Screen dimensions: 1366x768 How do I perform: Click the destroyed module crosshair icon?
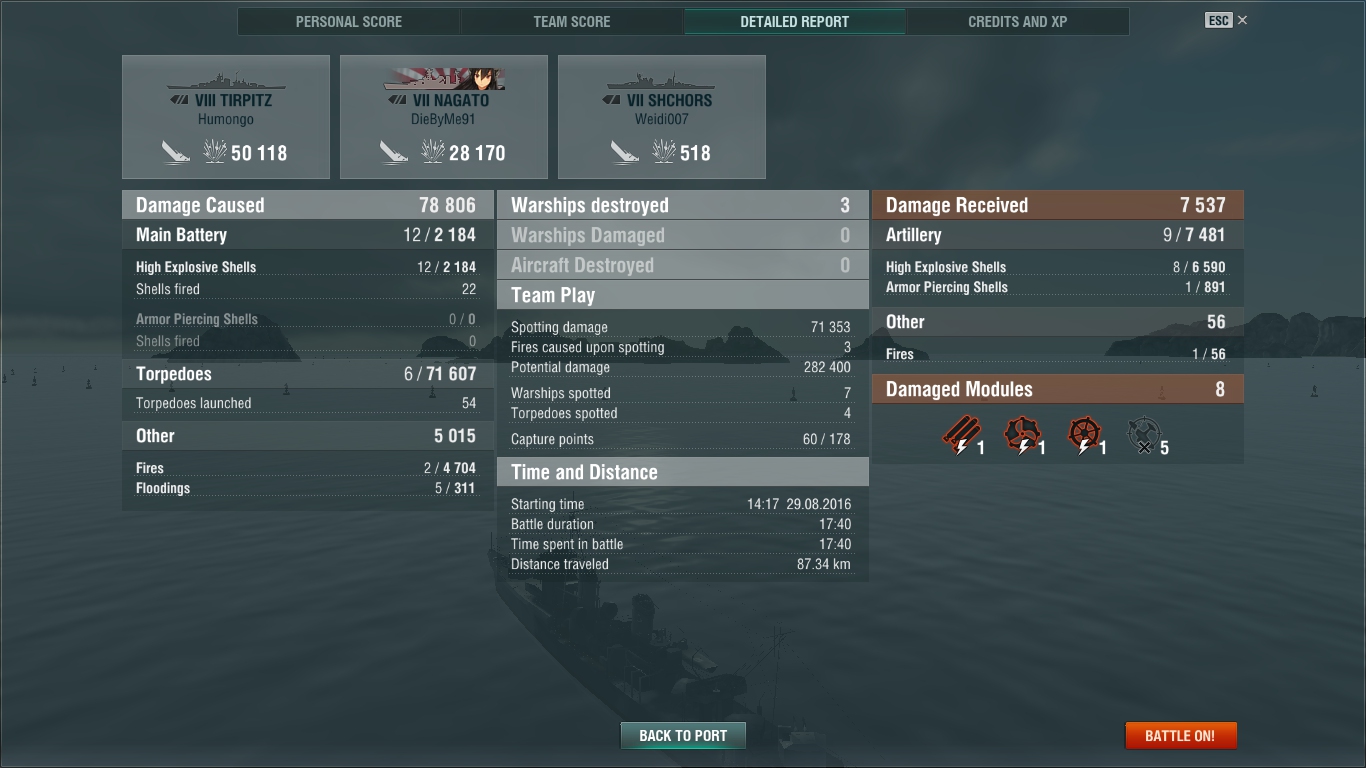click(1144, 437)
